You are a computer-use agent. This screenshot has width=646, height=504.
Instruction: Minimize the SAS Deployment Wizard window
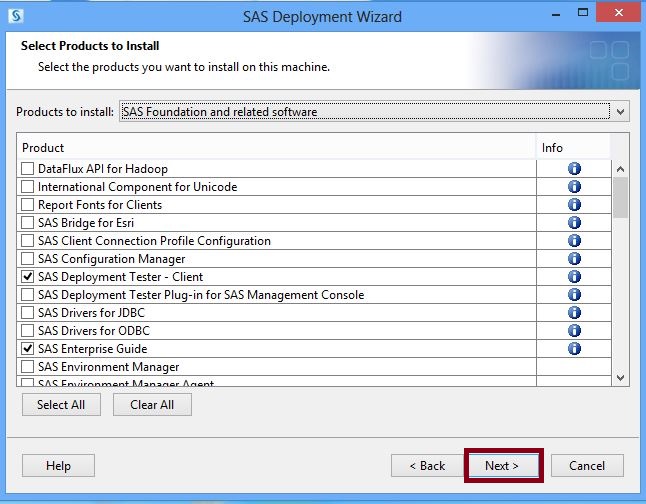pos(556,13)
